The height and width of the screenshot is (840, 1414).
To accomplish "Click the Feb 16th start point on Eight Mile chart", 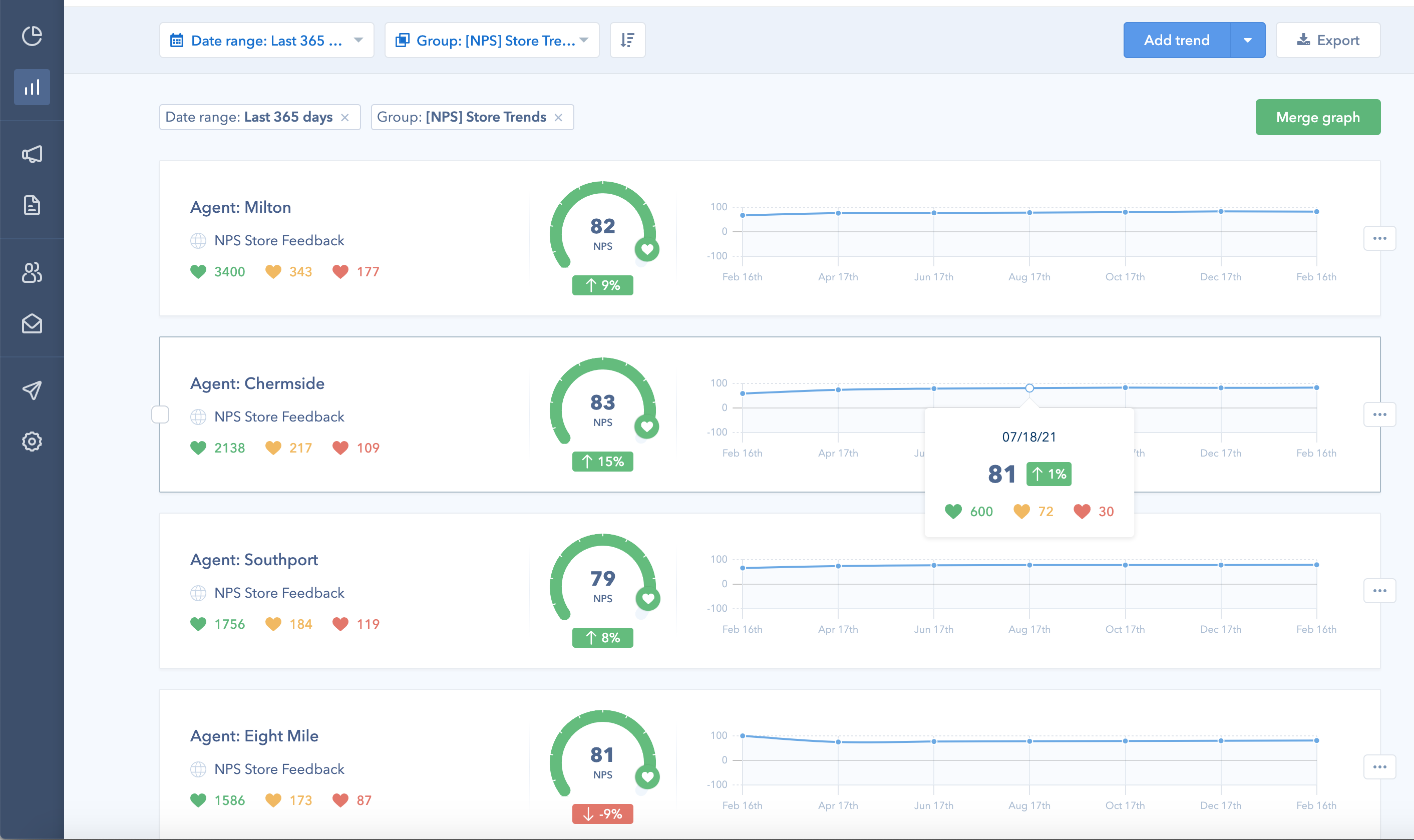I will [742, 736].
